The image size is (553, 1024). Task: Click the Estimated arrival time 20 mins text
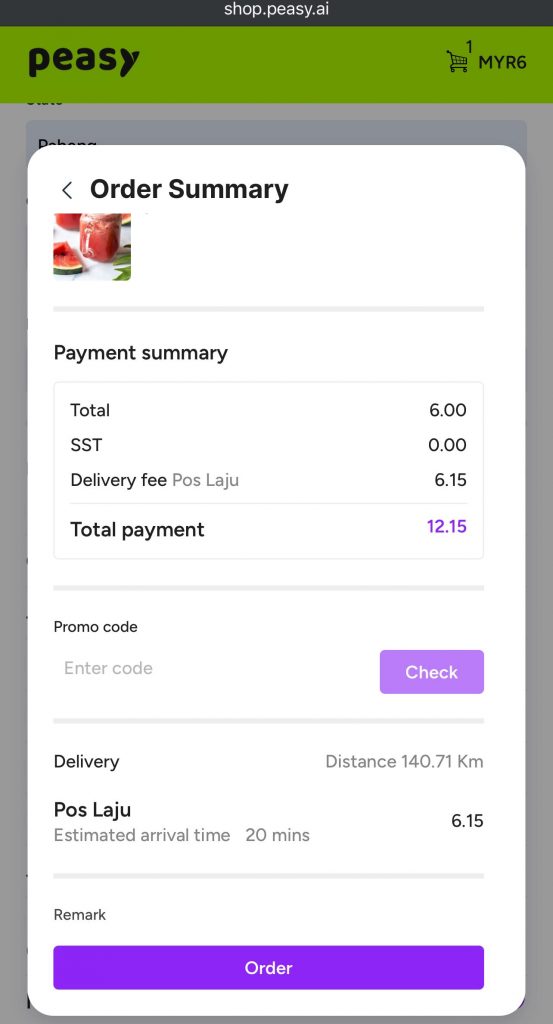(182, 835)
